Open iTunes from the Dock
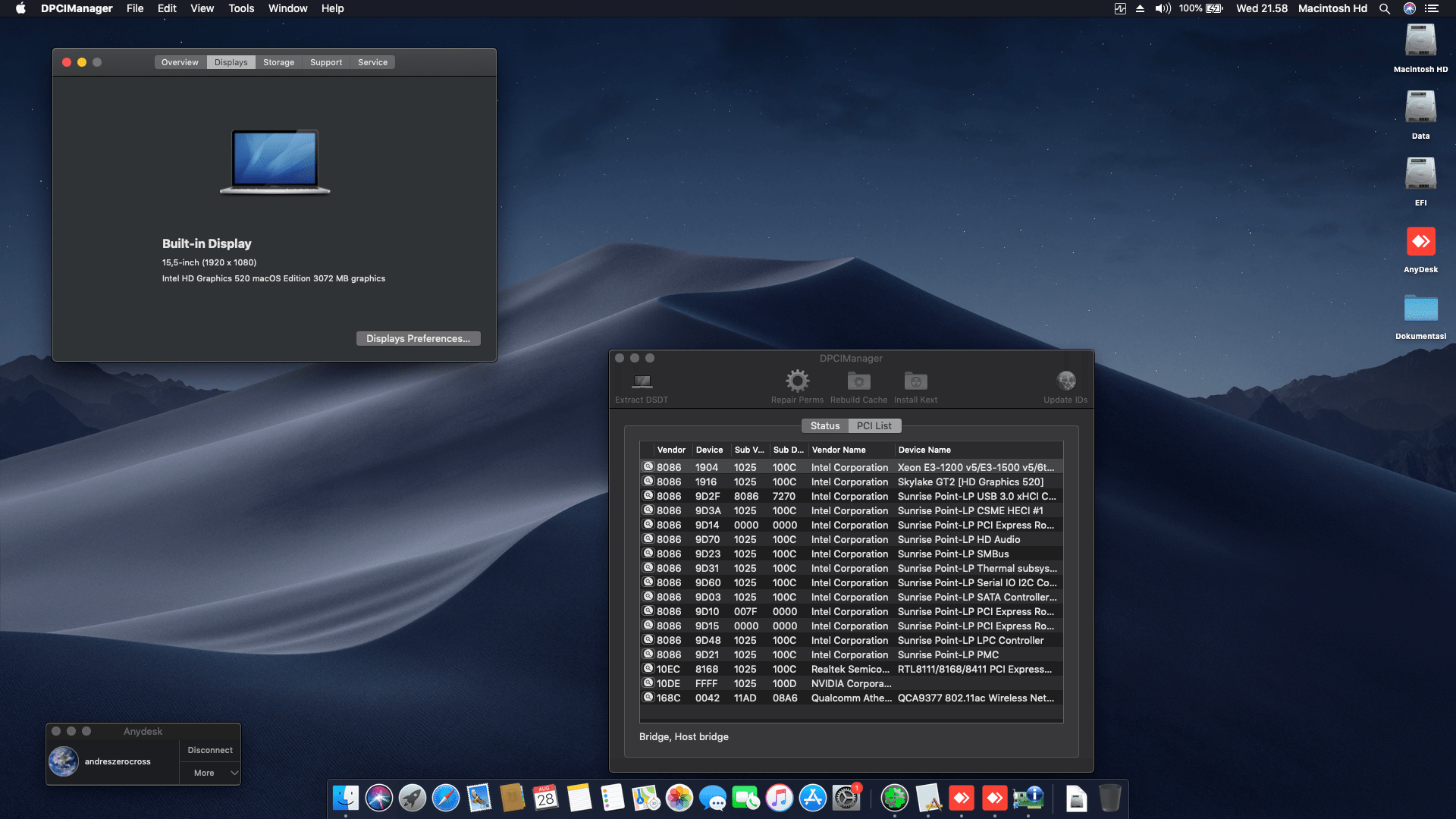The height and width of the screenshot is (819, 1456). tap(780, 798)
